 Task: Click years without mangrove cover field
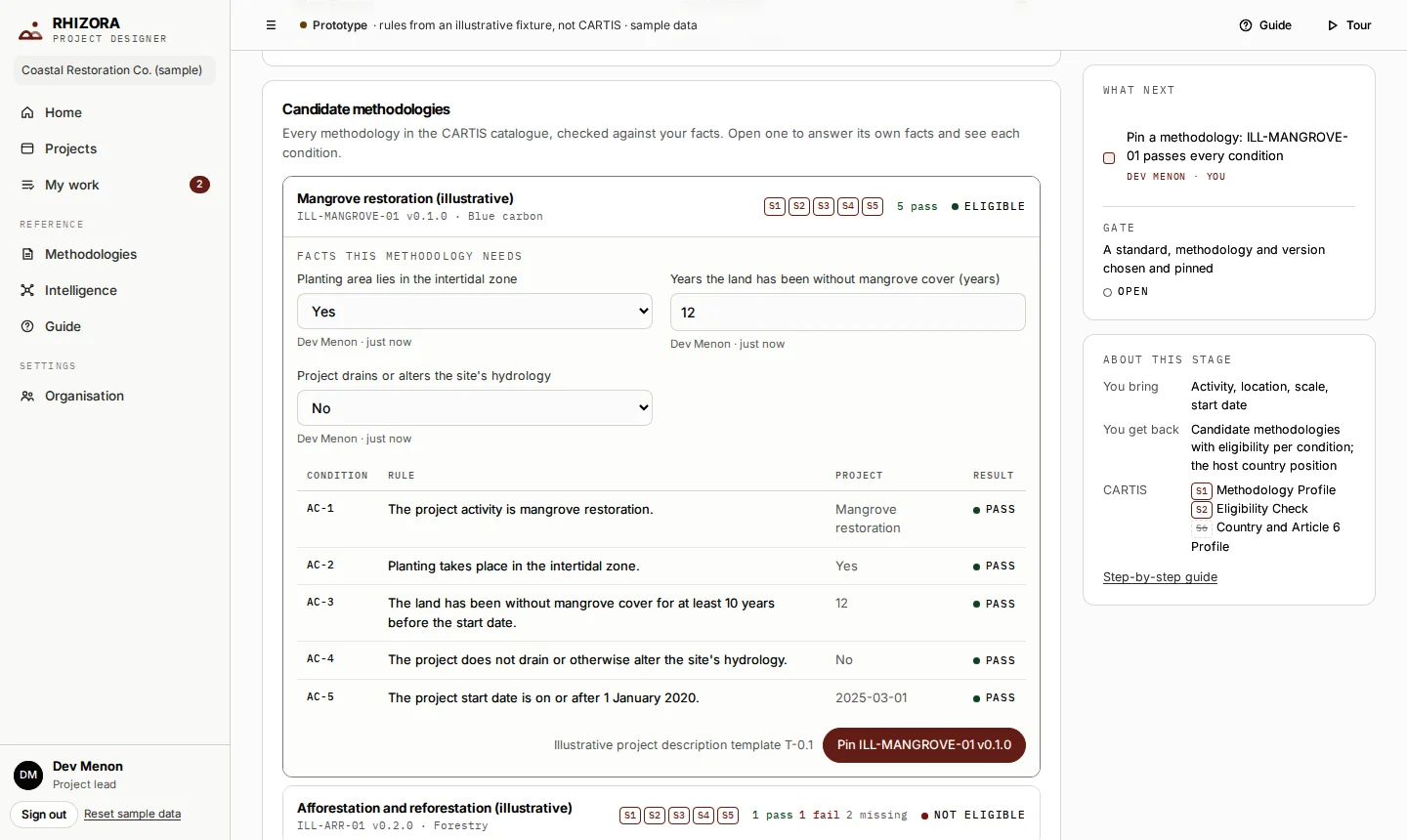[848, 313]
